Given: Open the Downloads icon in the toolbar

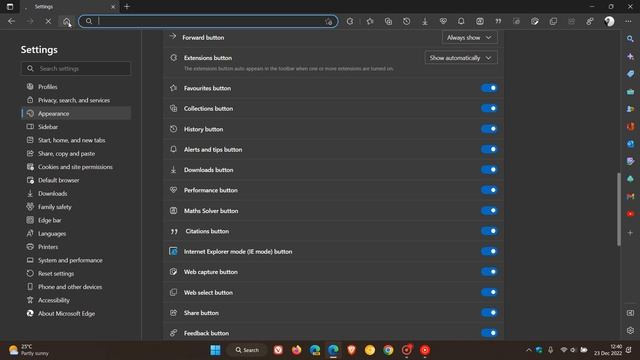Looking at the screenshot, I should coord(424,21).
